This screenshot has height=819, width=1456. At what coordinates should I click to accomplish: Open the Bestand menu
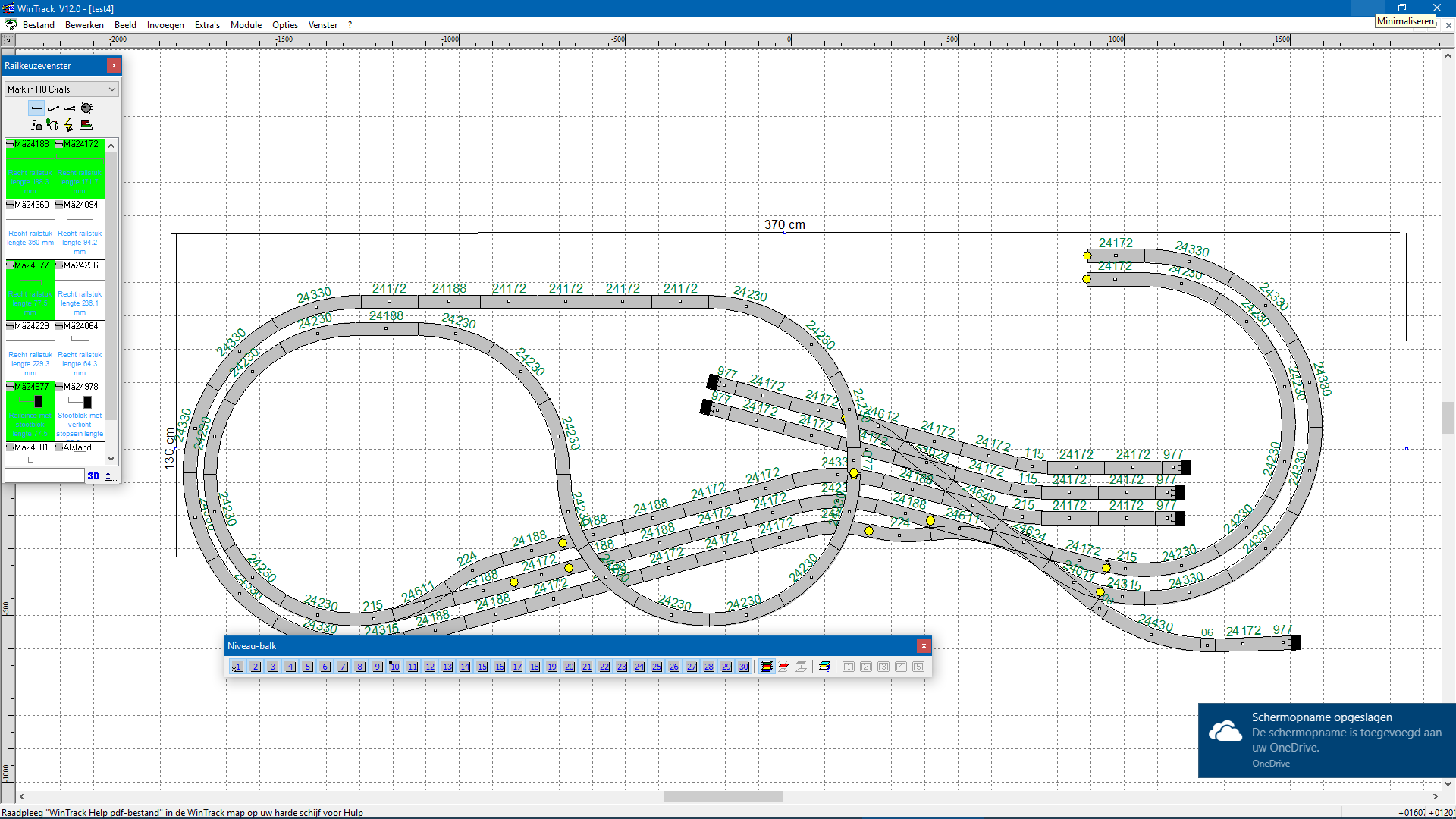point(39,25)
